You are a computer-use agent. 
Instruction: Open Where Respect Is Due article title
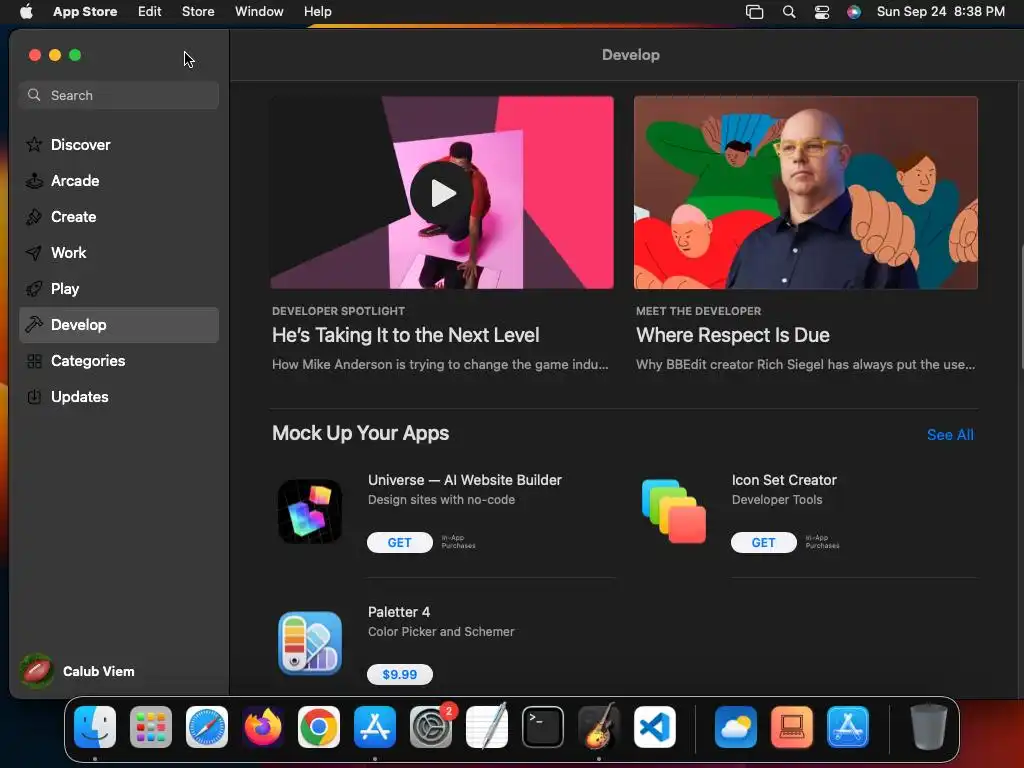coord(733,335)
